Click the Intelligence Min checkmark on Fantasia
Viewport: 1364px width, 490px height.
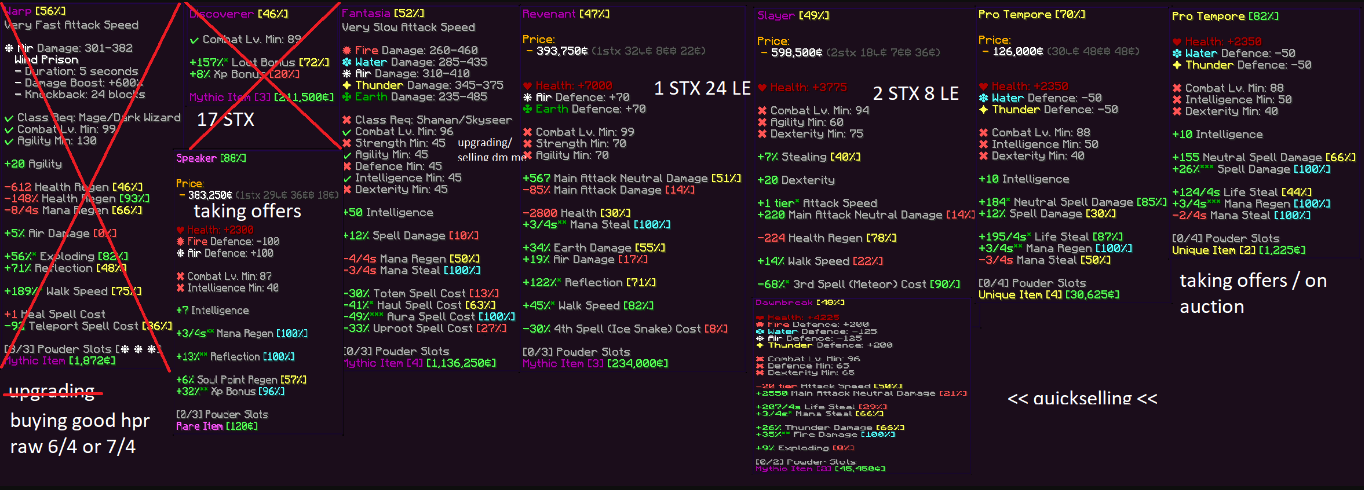[346, 177]
